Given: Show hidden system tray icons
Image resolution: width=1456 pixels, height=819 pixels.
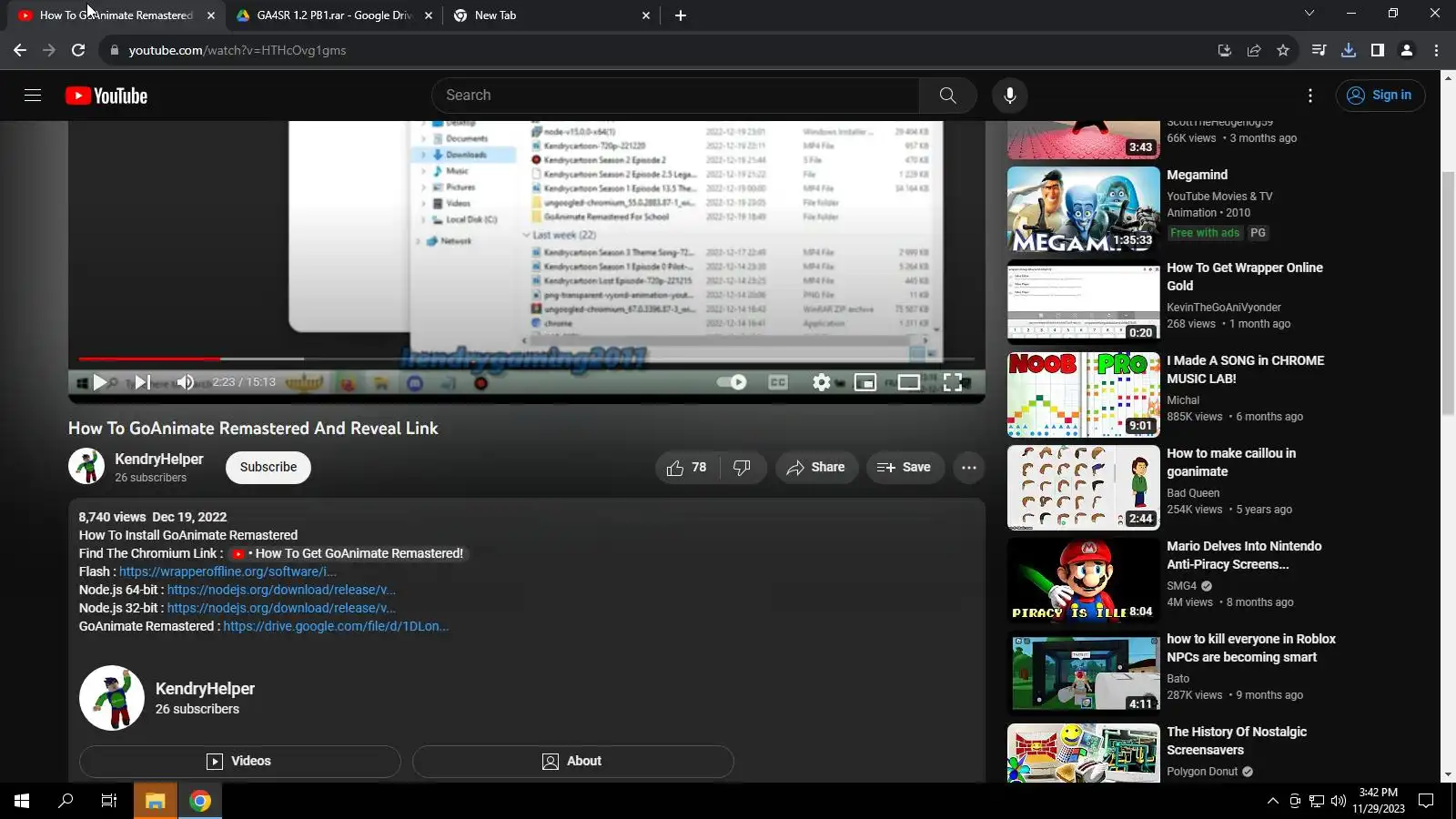Looking at the screenshot, I should pos(1272,801).
